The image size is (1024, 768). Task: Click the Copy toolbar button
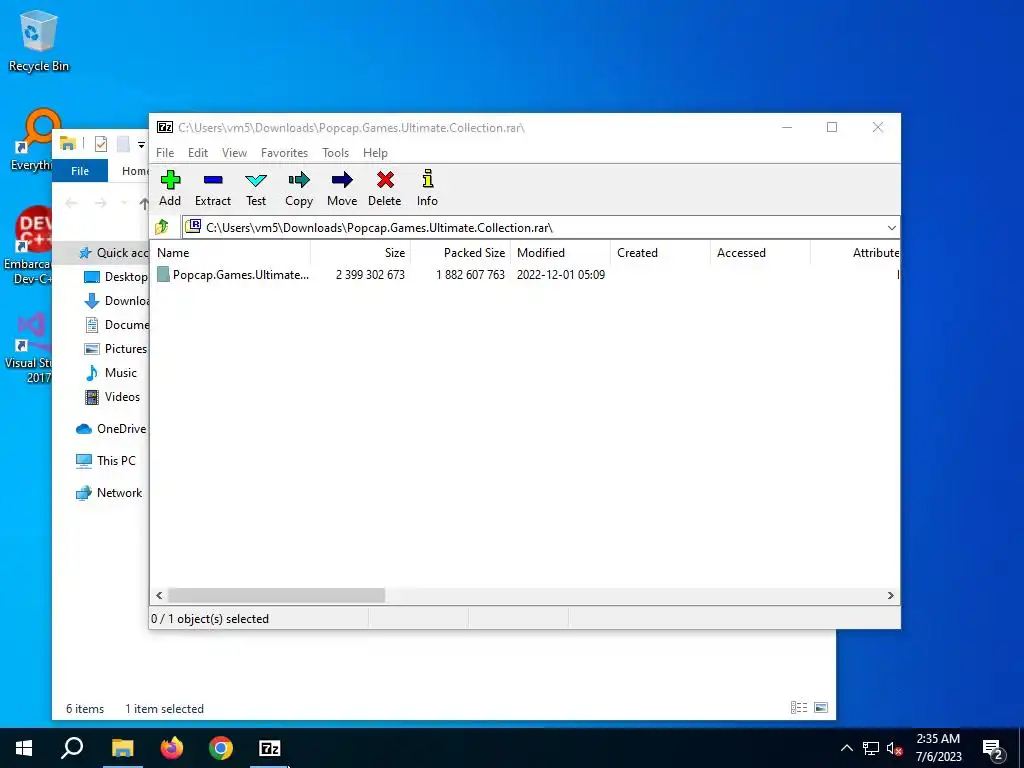click(299, 189)
